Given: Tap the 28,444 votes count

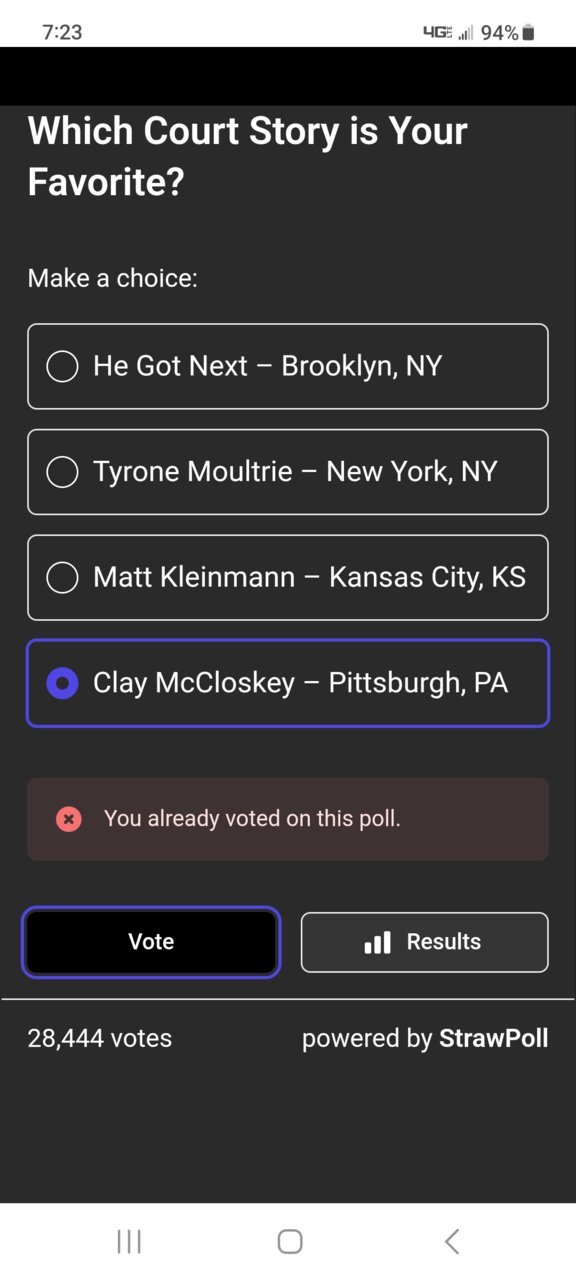Looking at the screenshot, I should coord(100,1038).
